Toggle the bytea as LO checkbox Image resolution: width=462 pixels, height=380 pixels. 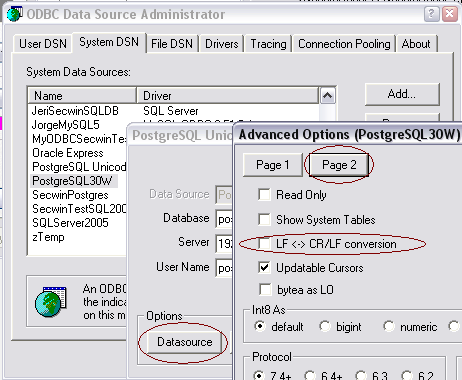pos(265,289)
